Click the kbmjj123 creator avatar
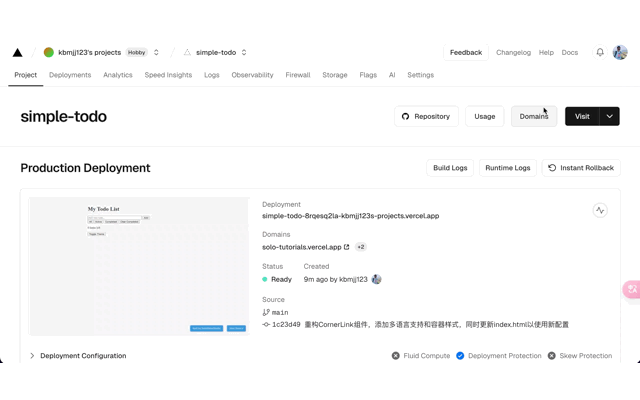 [x=376, y=279]
